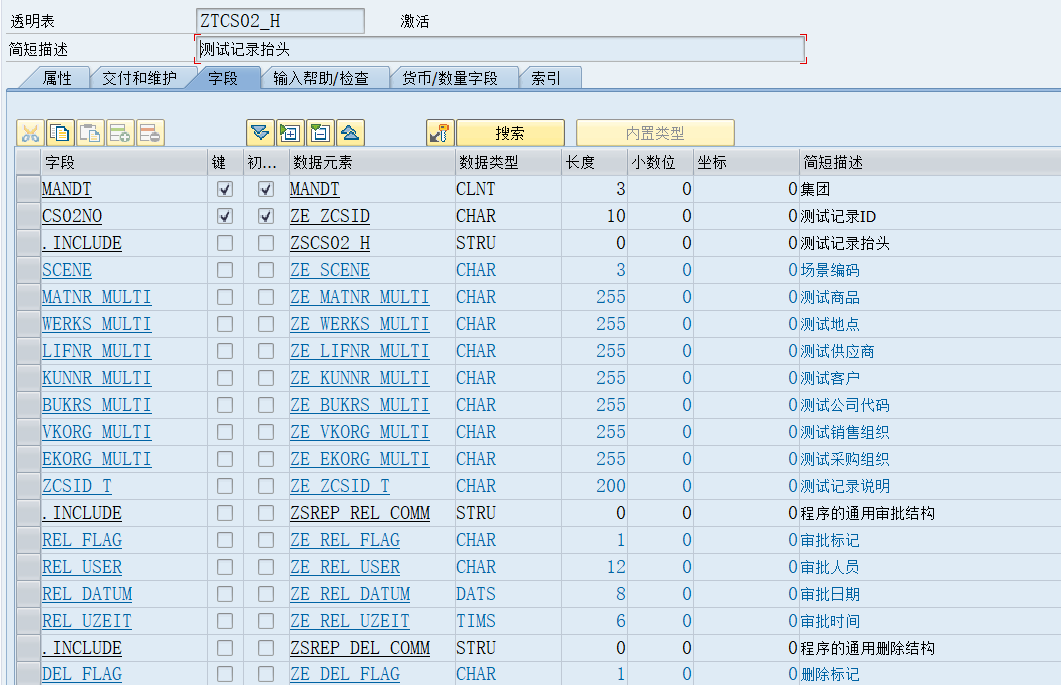Click the VKORG_MULTI field name
Image resolution: width=1061 pixels, height=685 pixels.
96,432
